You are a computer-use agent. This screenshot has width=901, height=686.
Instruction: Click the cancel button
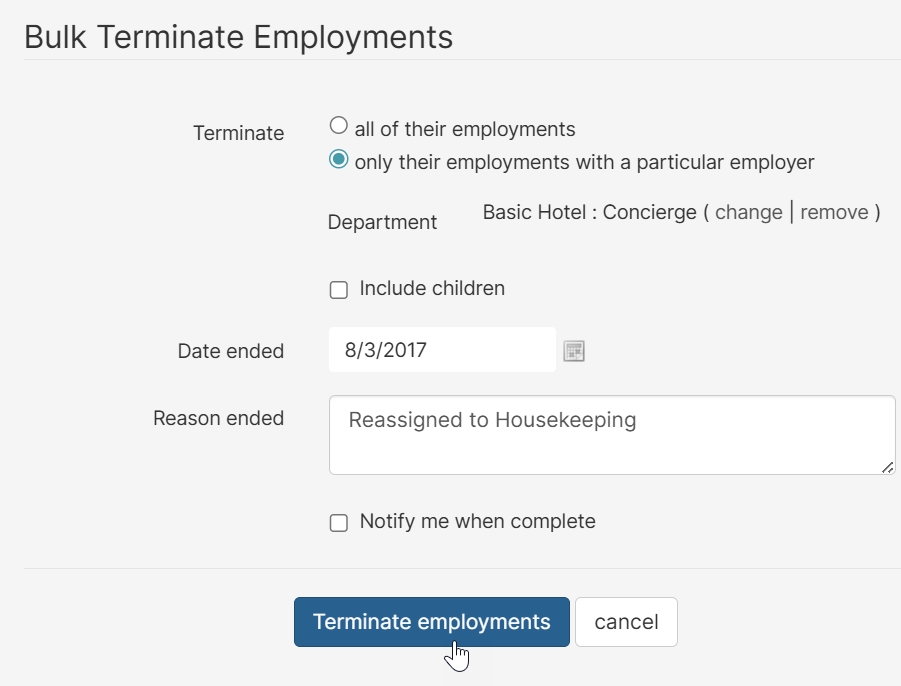(626, 622)
